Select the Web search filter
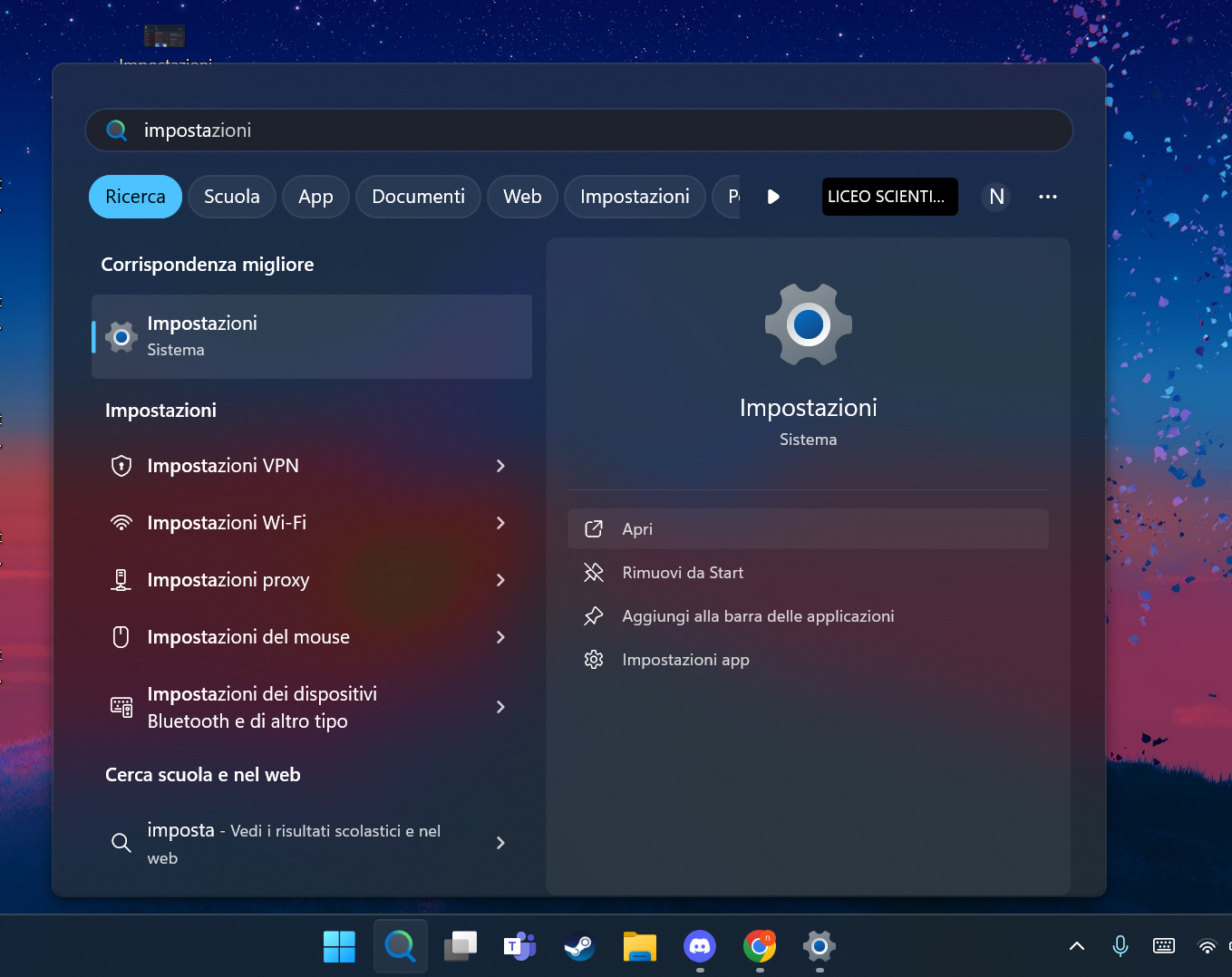 (x=522, y=196)
